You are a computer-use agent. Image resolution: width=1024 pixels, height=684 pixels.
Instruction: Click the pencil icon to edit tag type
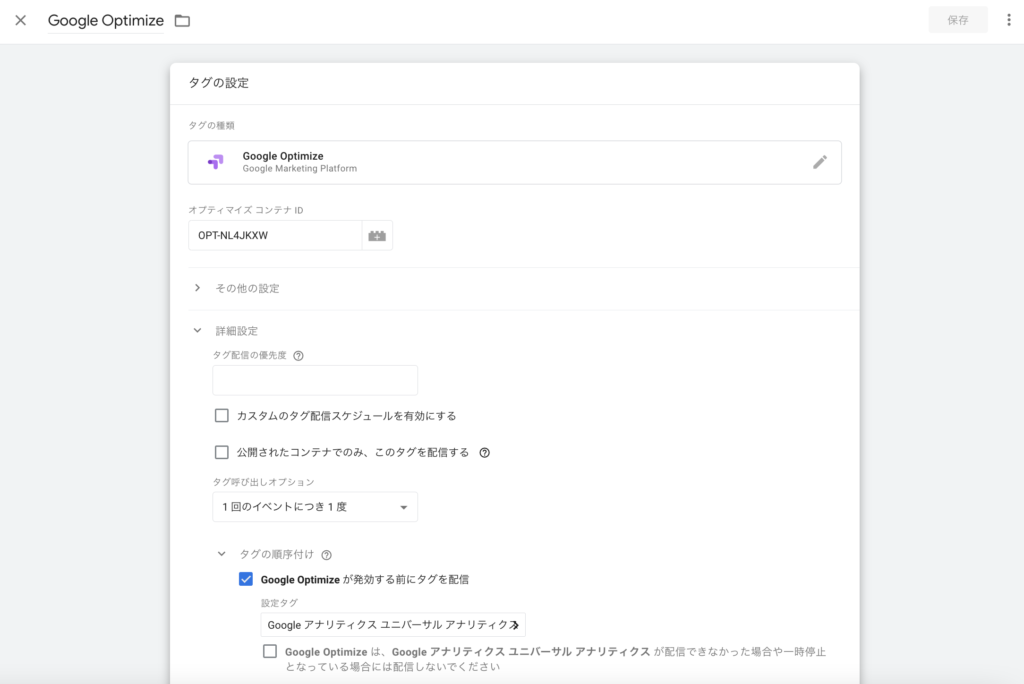(x=820, y=162)
